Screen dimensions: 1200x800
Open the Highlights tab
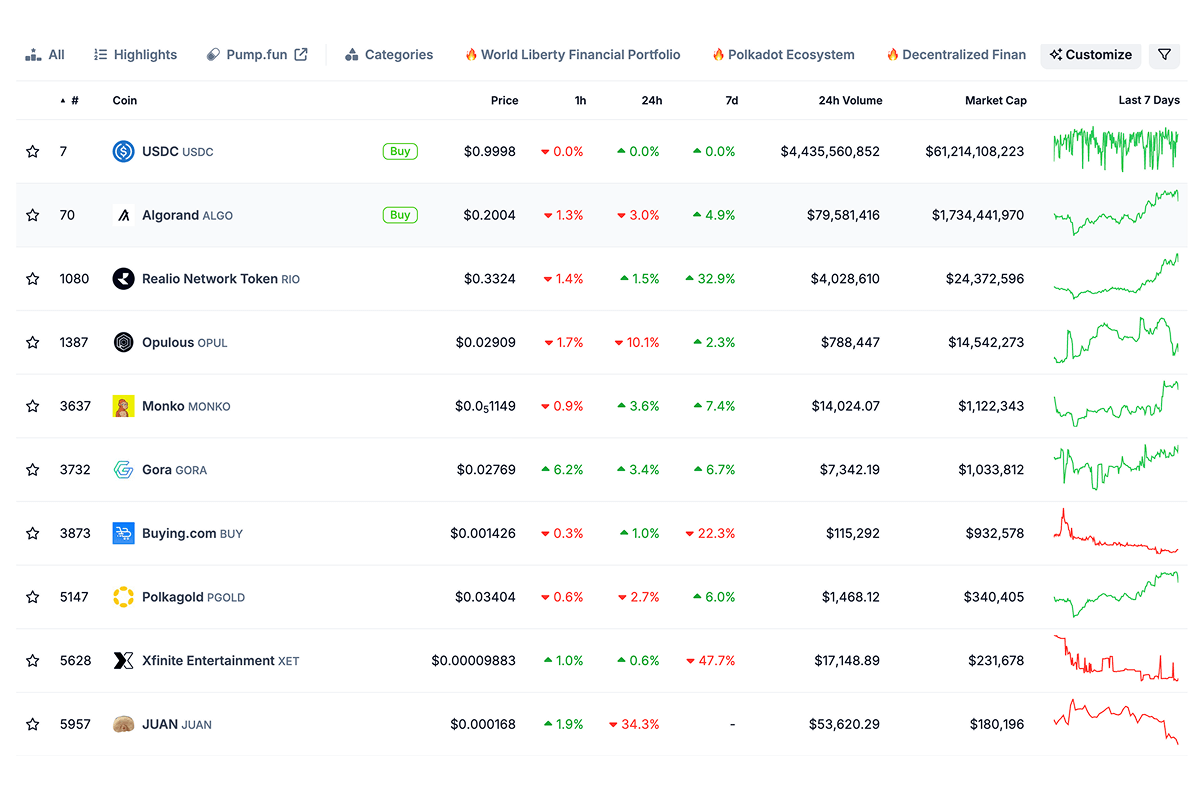[135, 55]
